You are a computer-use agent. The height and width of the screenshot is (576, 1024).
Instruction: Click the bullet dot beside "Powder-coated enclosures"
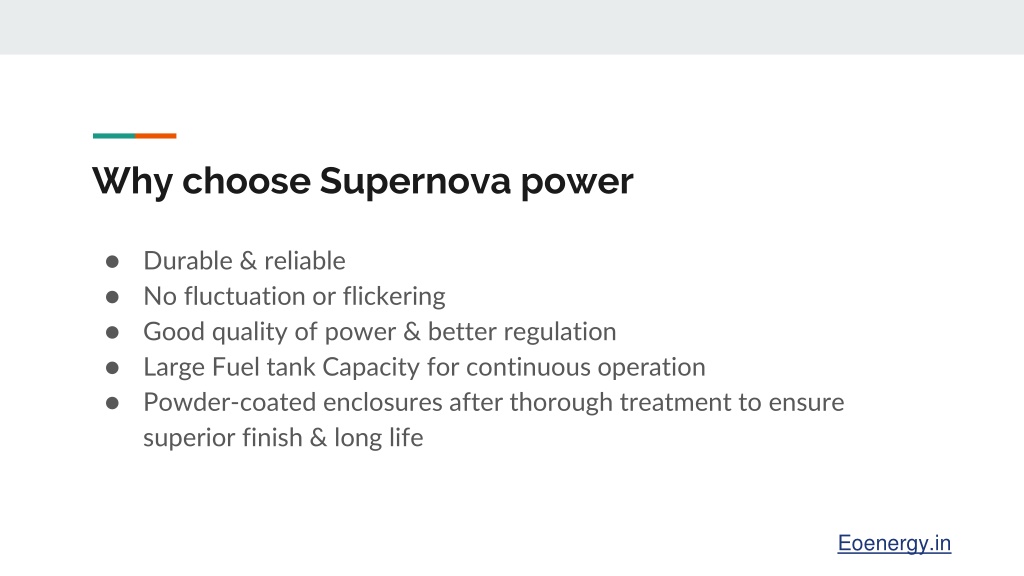(x=112, y=403)
